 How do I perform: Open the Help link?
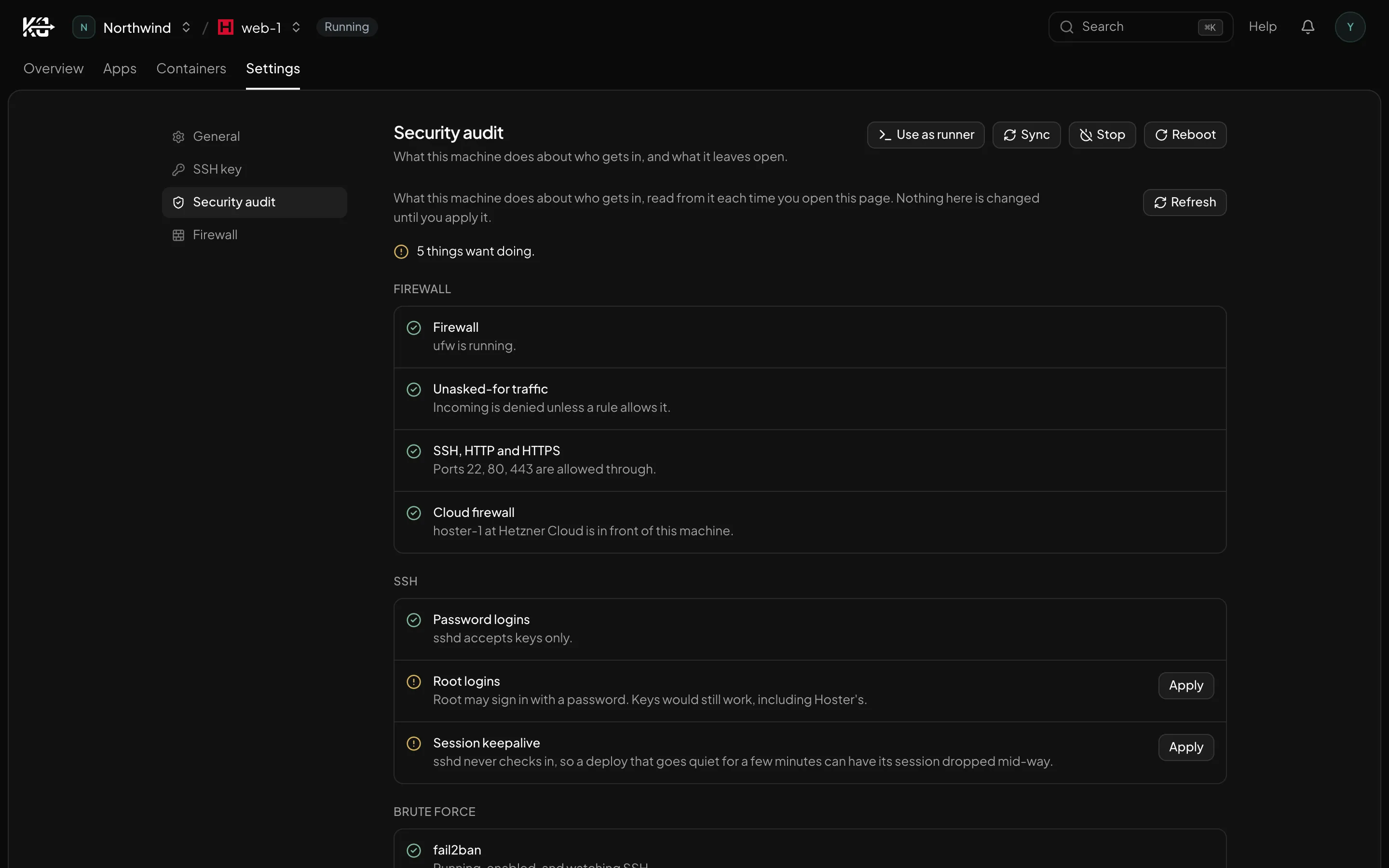pos(1263,27)
